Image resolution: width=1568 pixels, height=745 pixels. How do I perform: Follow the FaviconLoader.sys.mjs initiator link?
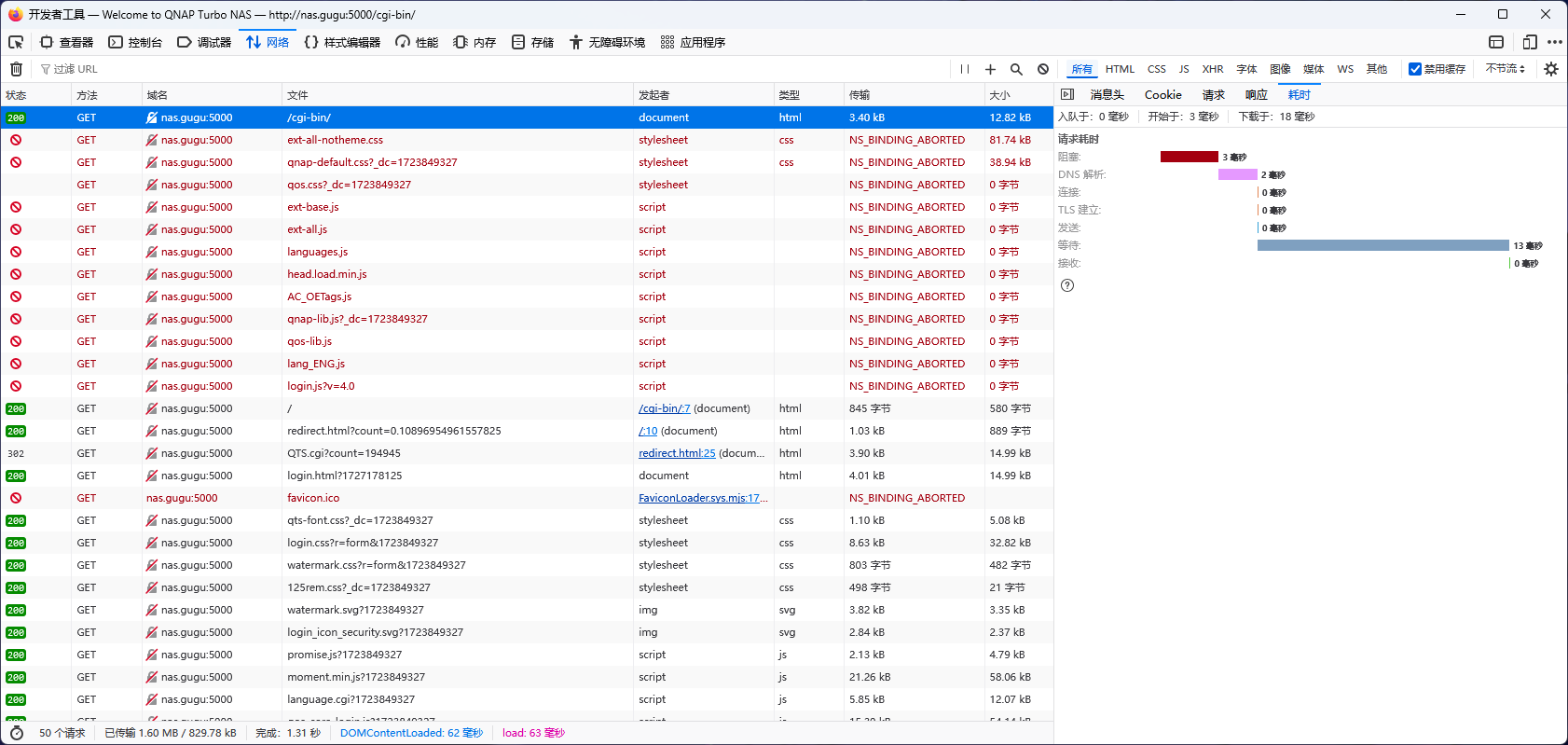click(703, 498)
